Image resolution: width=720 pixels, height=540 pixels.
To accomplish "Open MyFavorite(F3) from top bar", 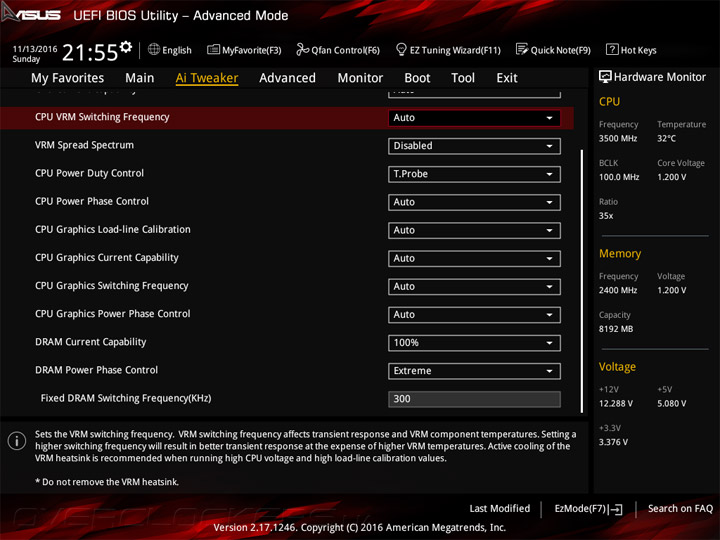I will click(244, 50).
